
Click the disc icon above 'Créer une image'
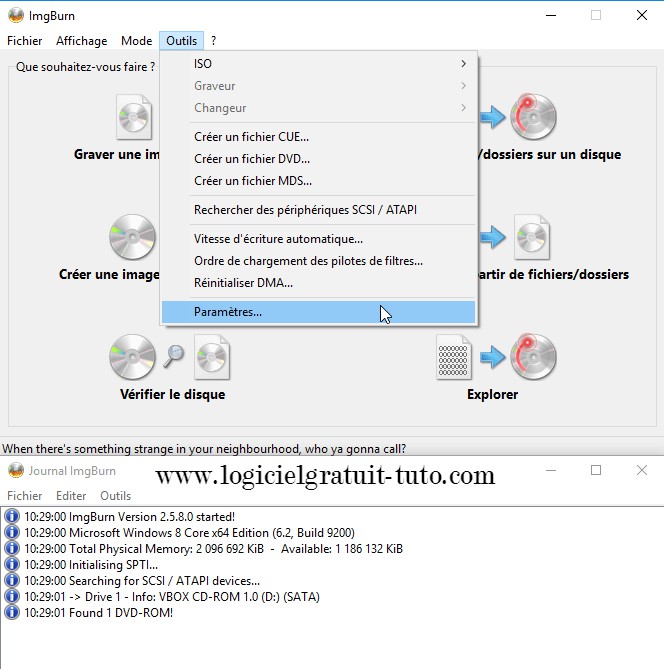click(132, 237)
